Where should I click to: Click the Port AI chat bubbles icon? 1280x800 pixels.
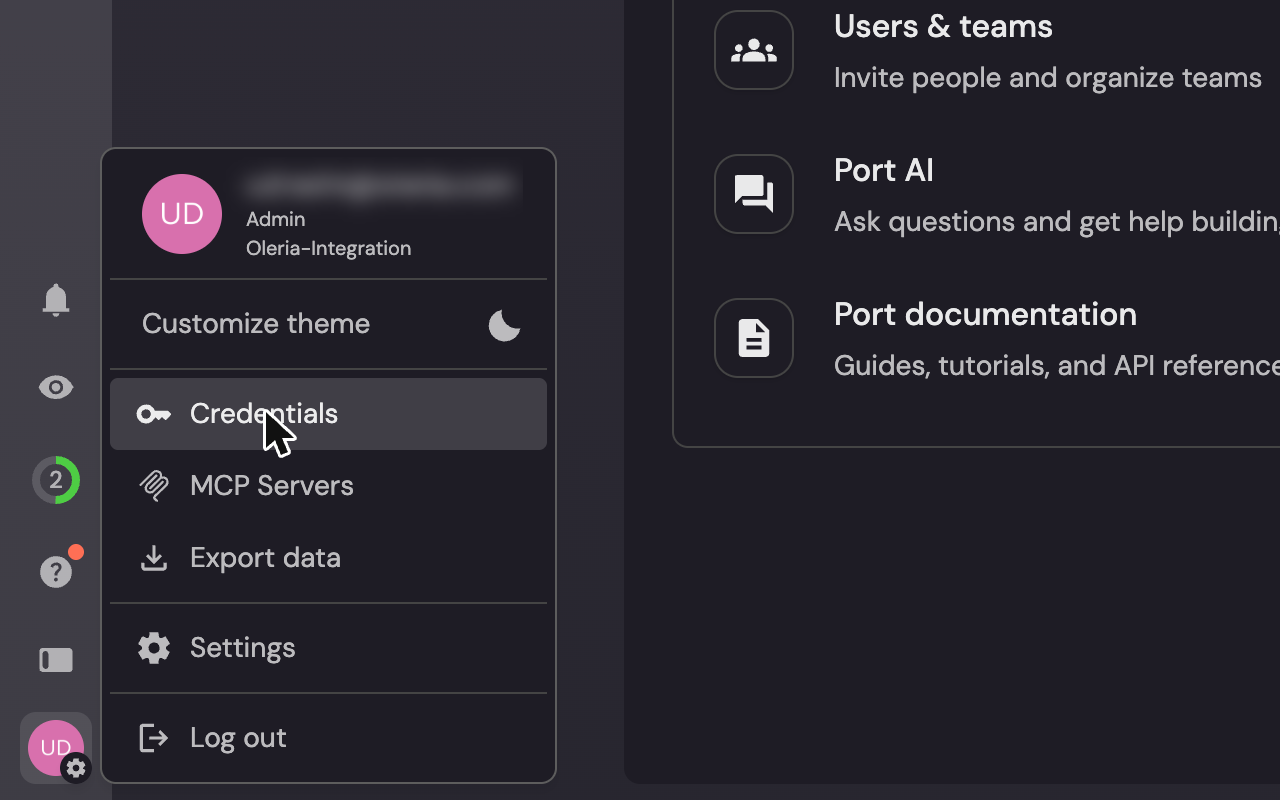[754, 194]
